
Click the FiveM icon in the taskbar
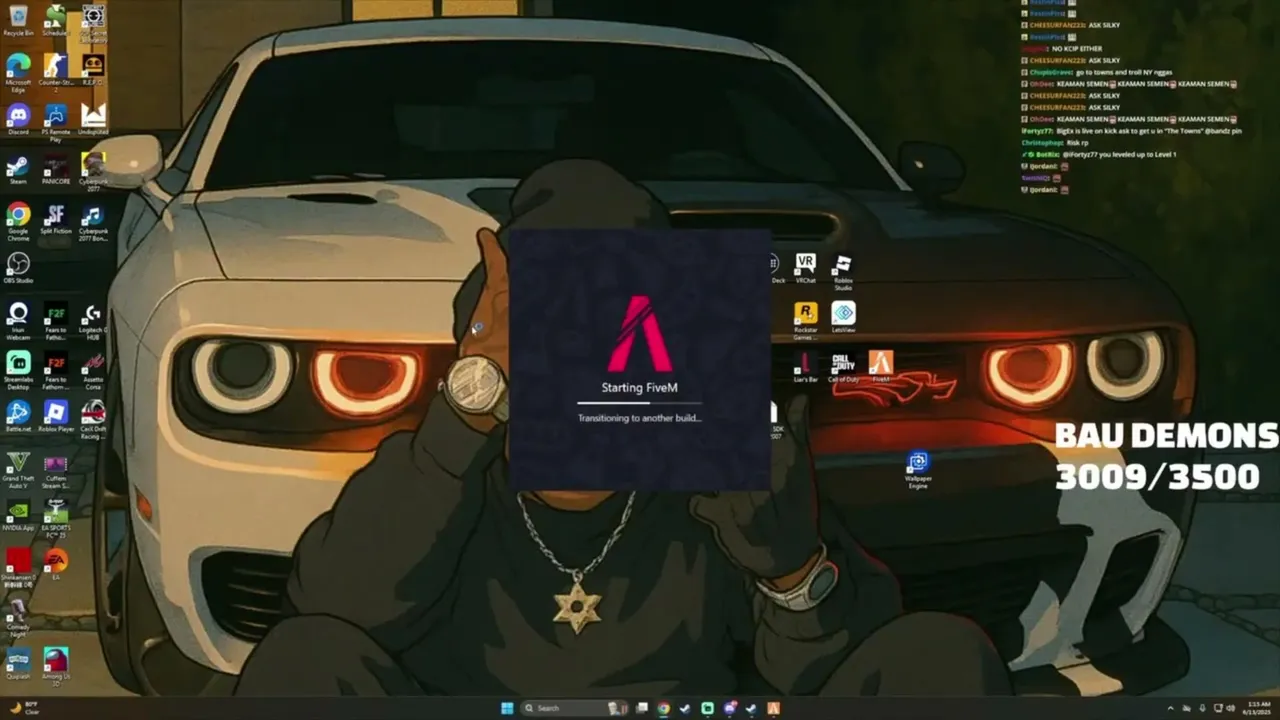pyautogui.click(x=773, y=708)
